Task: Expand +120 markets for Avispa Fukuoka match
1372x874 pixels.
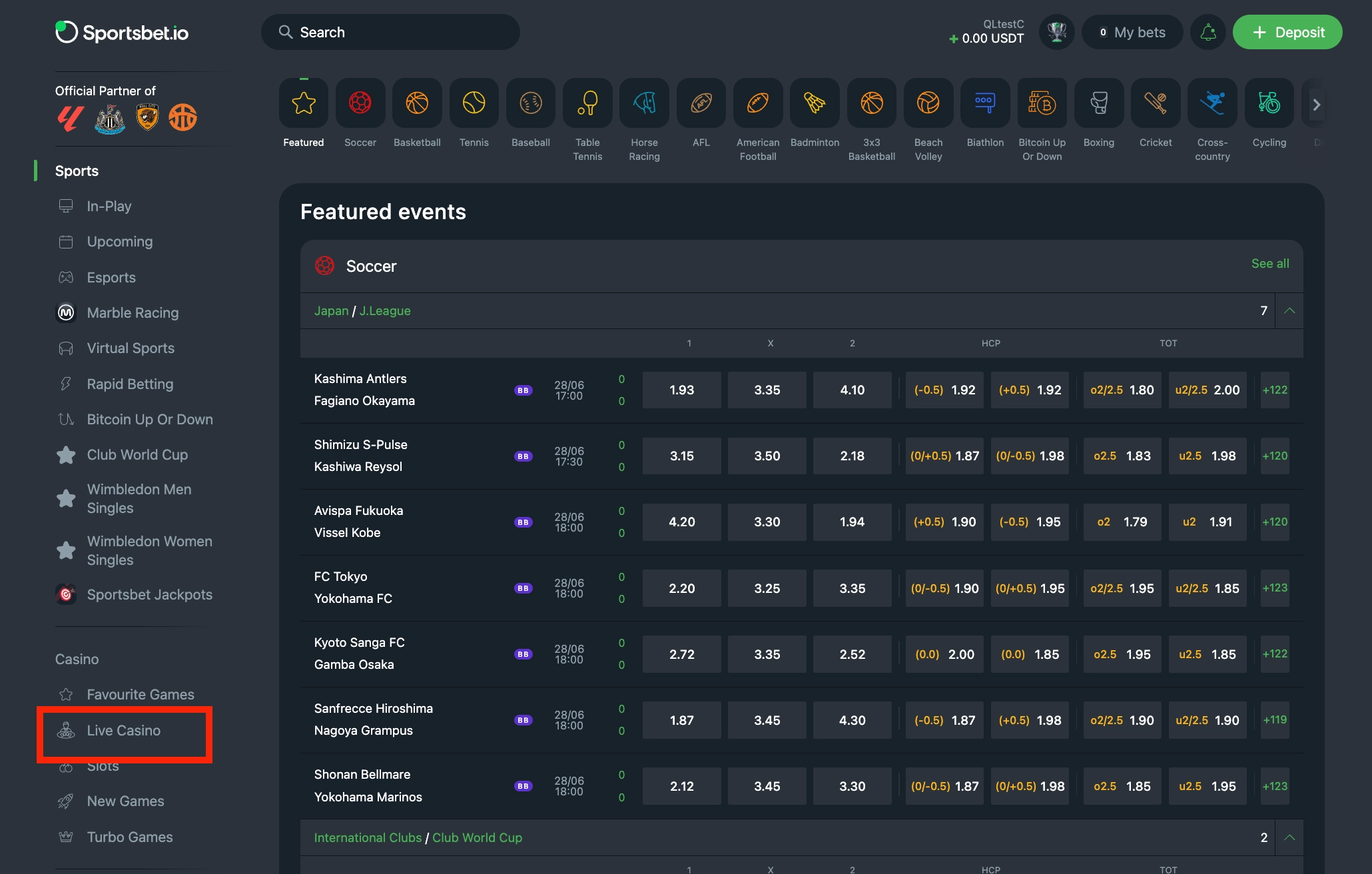Action: 1275,522
